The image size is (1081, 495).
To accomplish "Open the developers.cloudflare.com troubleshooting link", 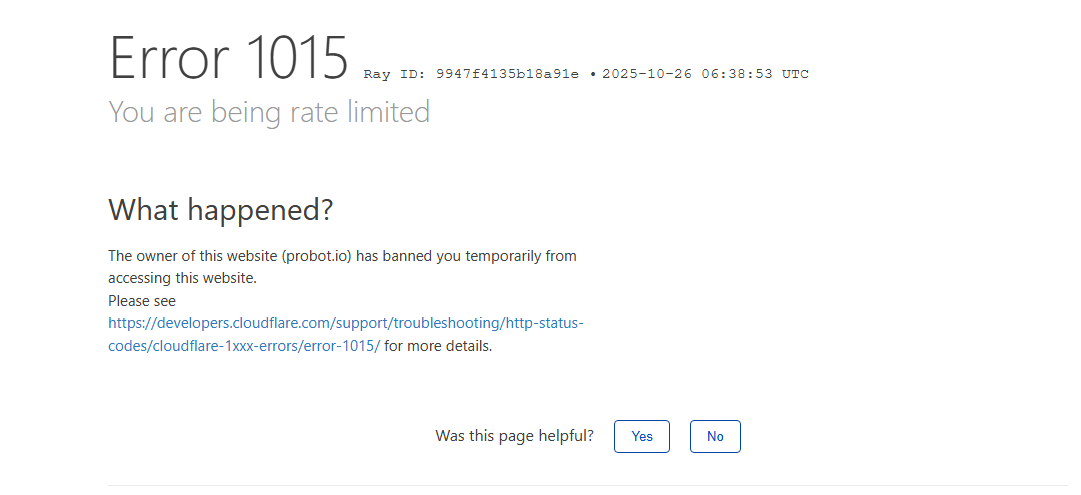I will 345,323.
